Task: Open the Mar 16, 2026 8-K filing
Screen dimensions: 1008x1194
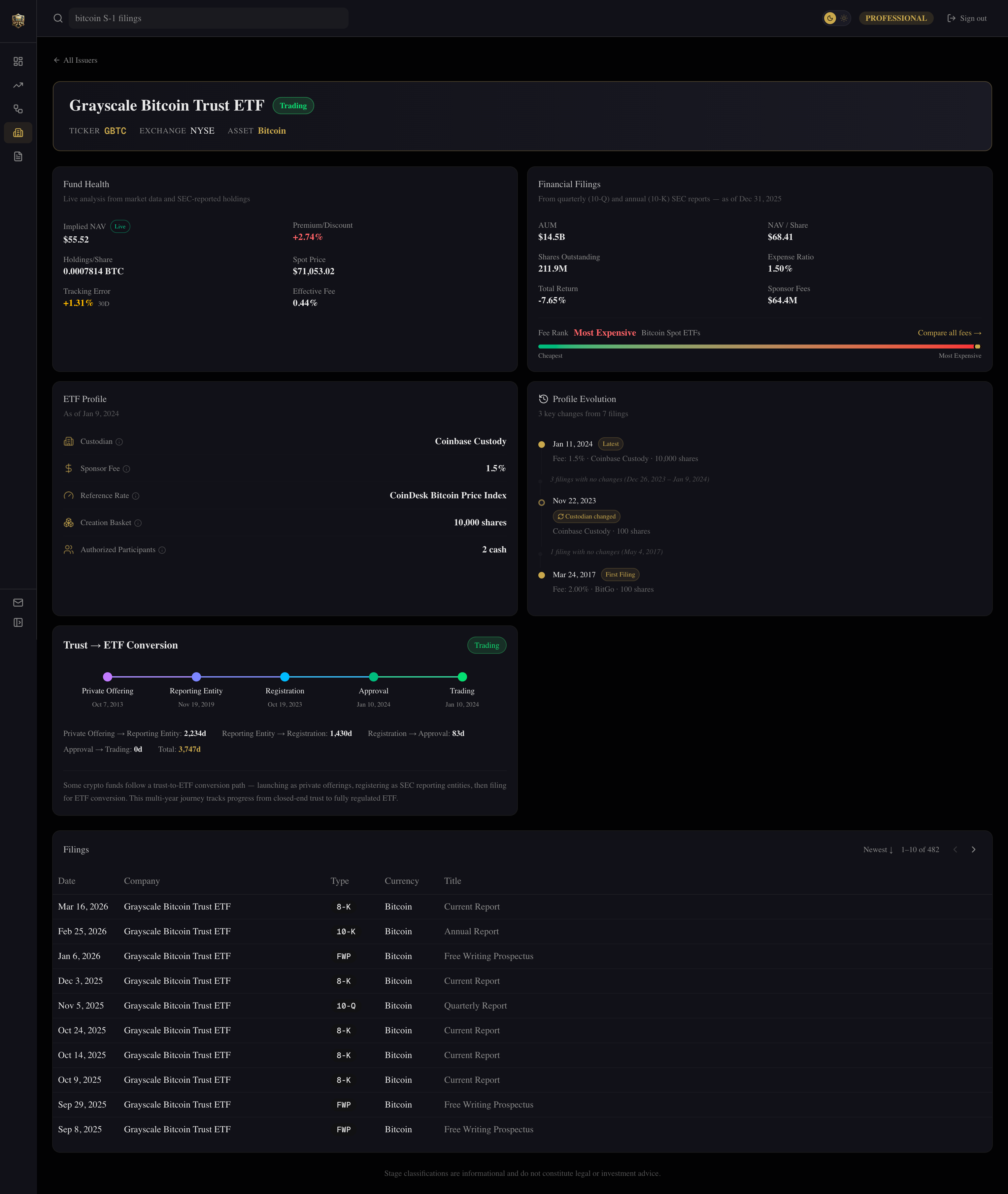Action: coord(522,907)
